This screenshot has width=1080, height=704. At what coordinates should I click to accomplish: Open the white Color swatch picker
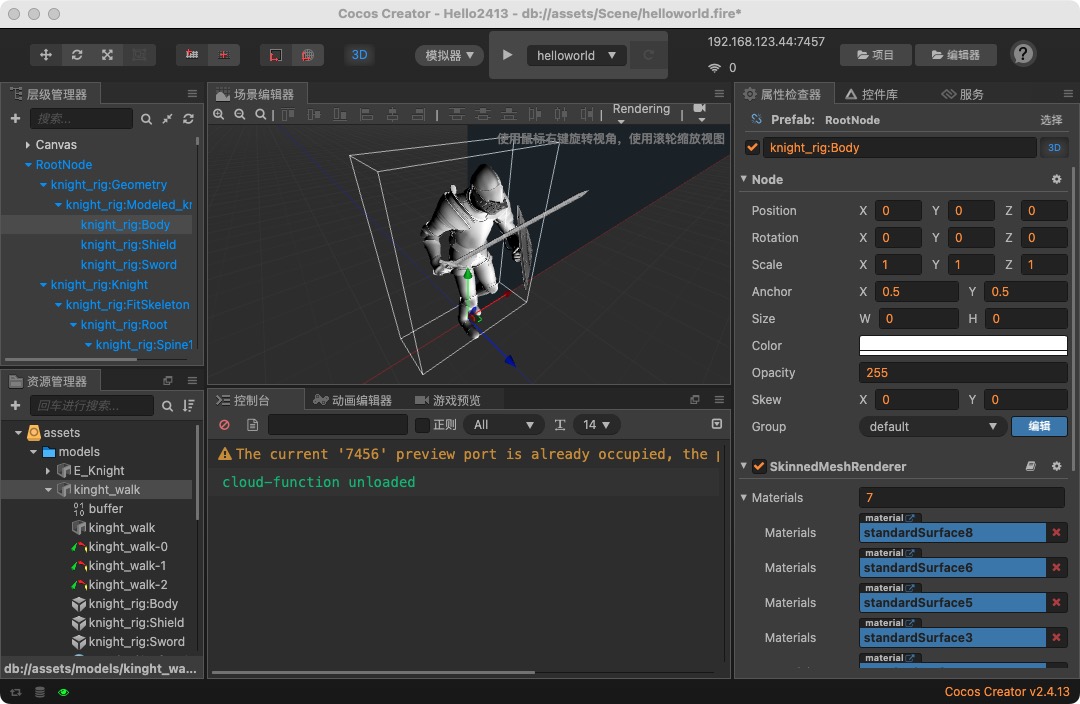point(962,345)
